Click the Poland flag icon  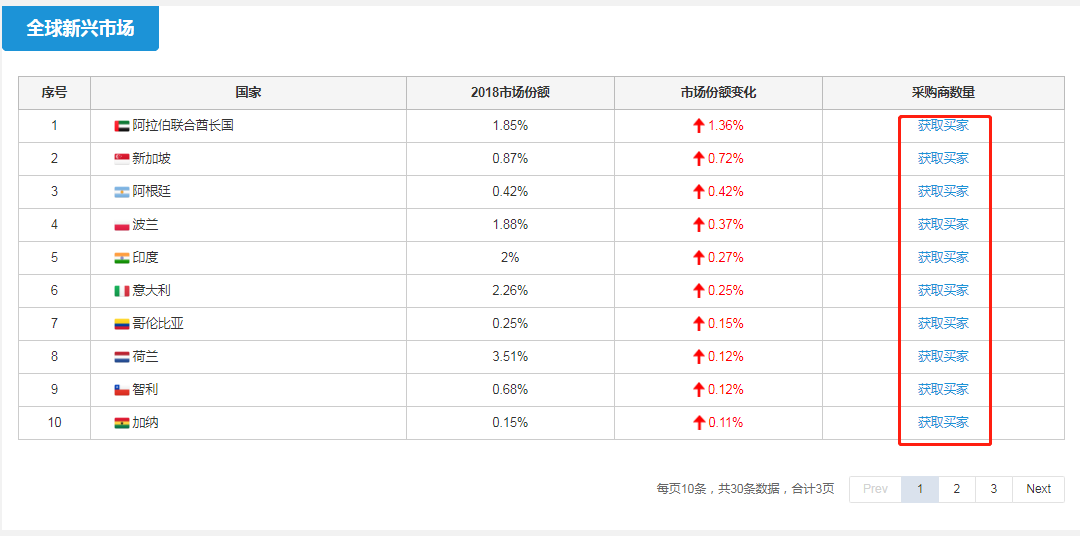(122, 225)
